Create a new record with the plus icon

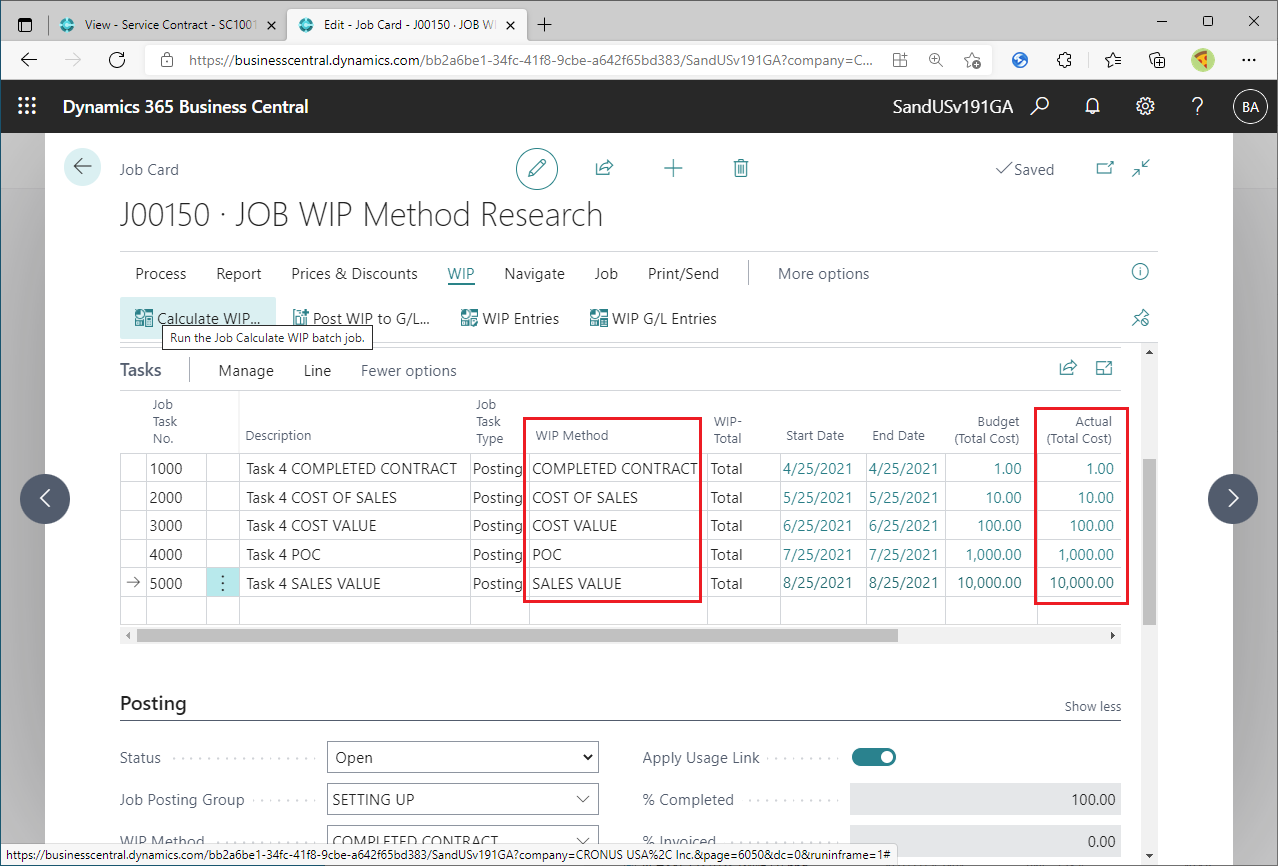click(x=673, y=168)
